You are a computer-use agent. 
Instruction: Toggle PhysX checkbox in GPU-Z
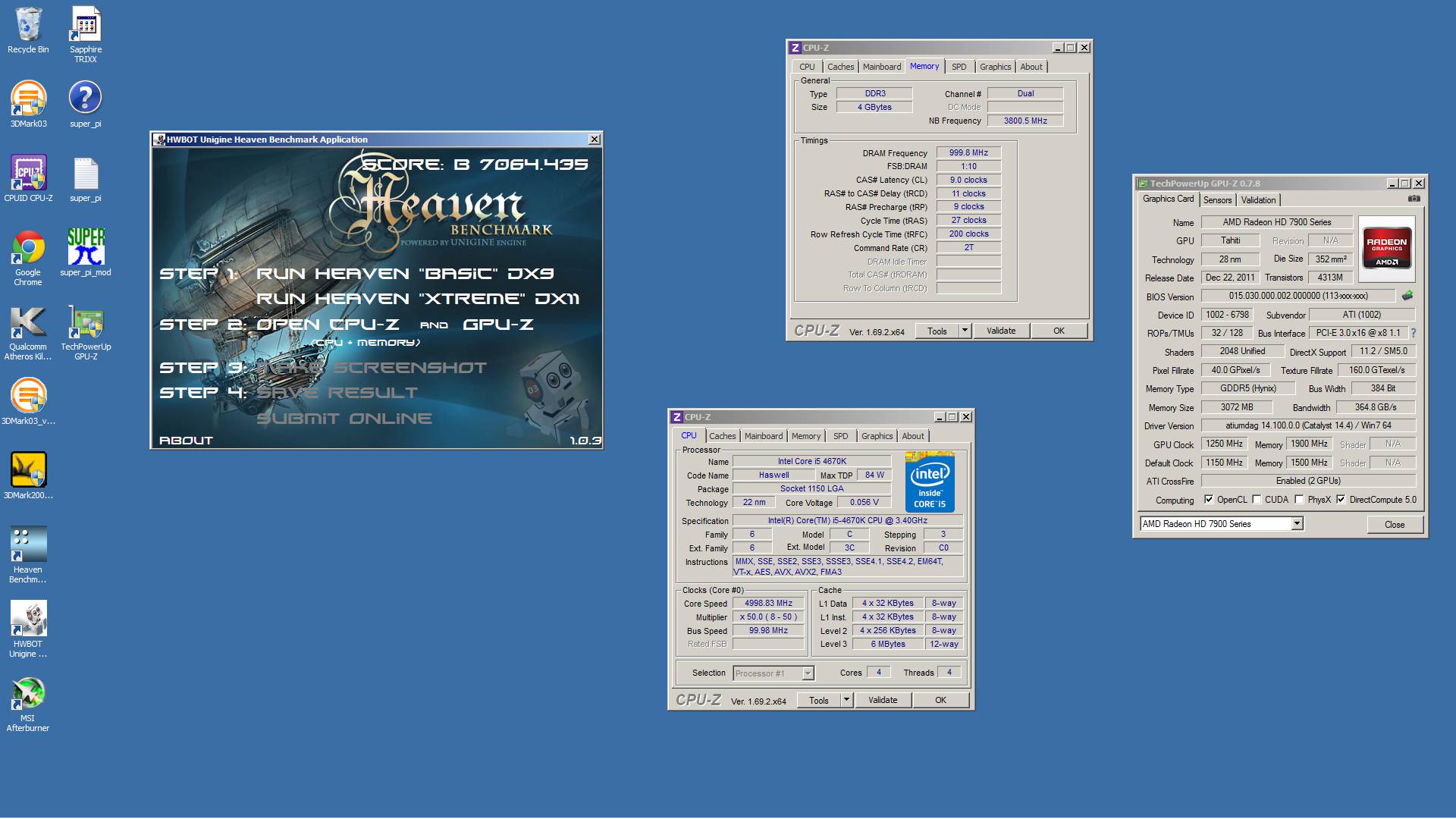click(x=1299, y=500)
